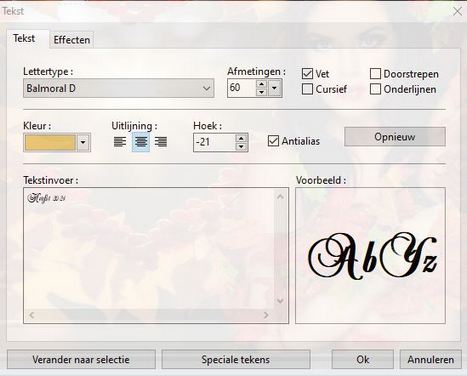Decrease Afmetingen value with down arrow
Screen dimensions: 467x376
click(262, 92)
